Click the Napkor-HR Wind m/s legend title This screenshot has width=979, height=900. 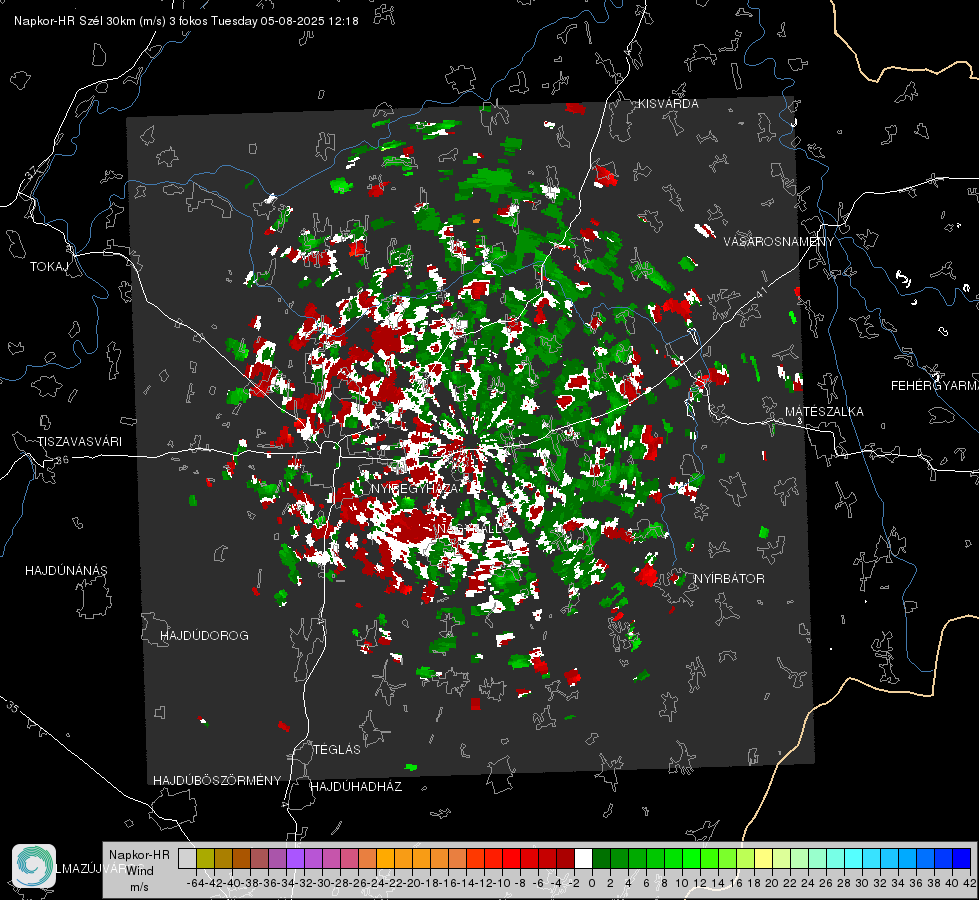tap(139, 871)
